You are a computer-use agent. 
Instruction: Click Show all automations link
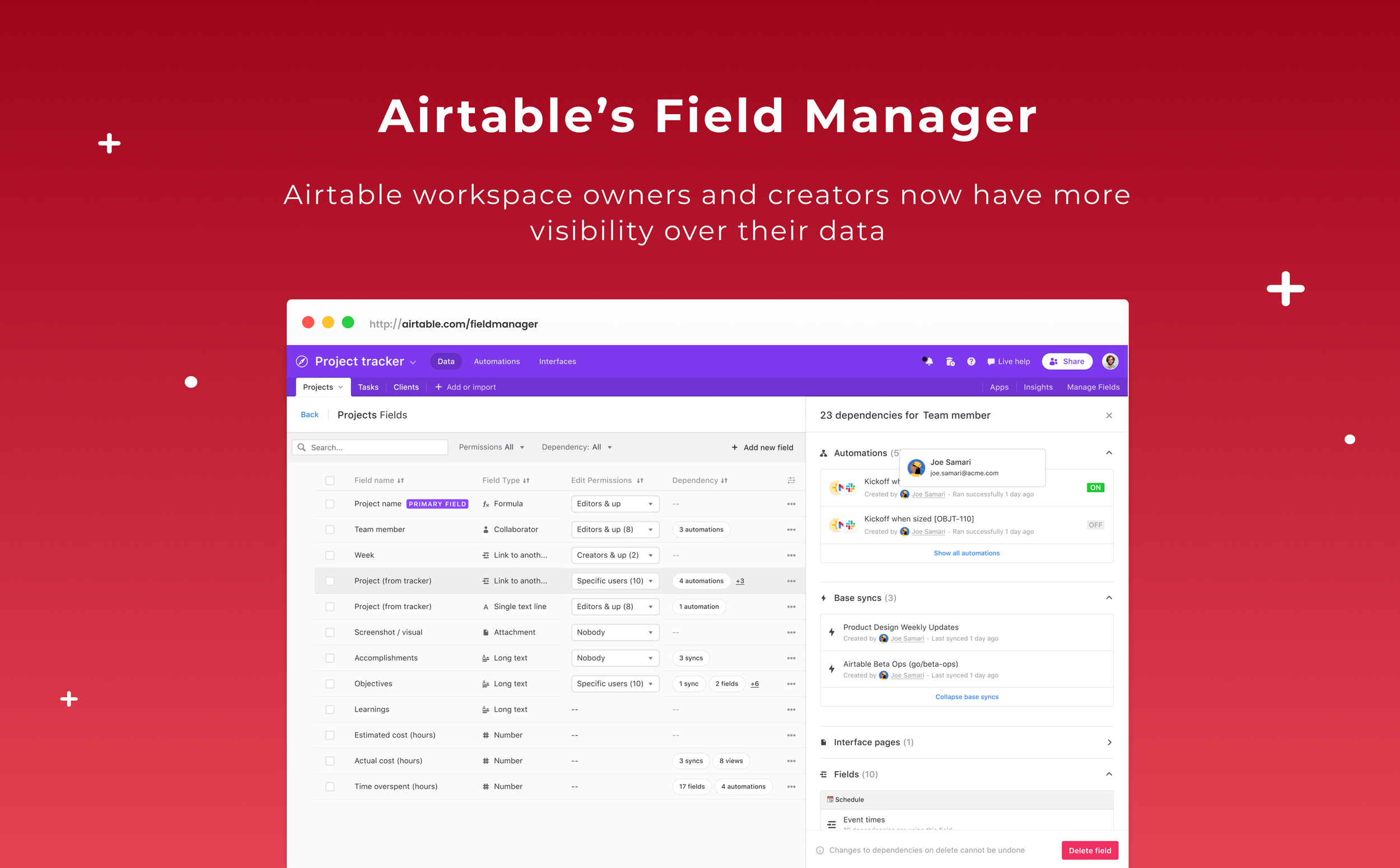click(966, 553)
